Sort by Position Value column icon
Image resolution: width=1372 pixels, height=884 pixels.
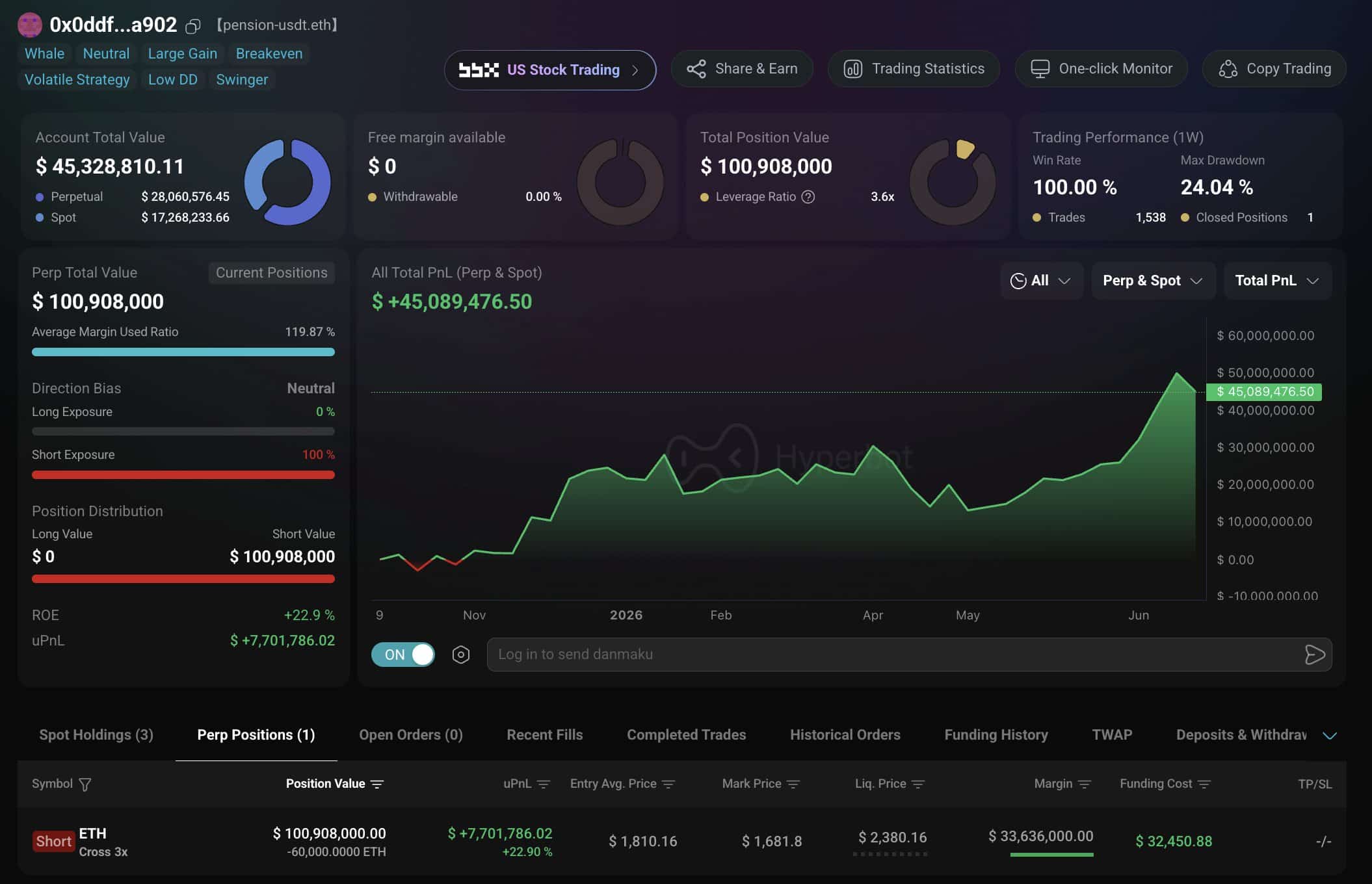(377, 785)
